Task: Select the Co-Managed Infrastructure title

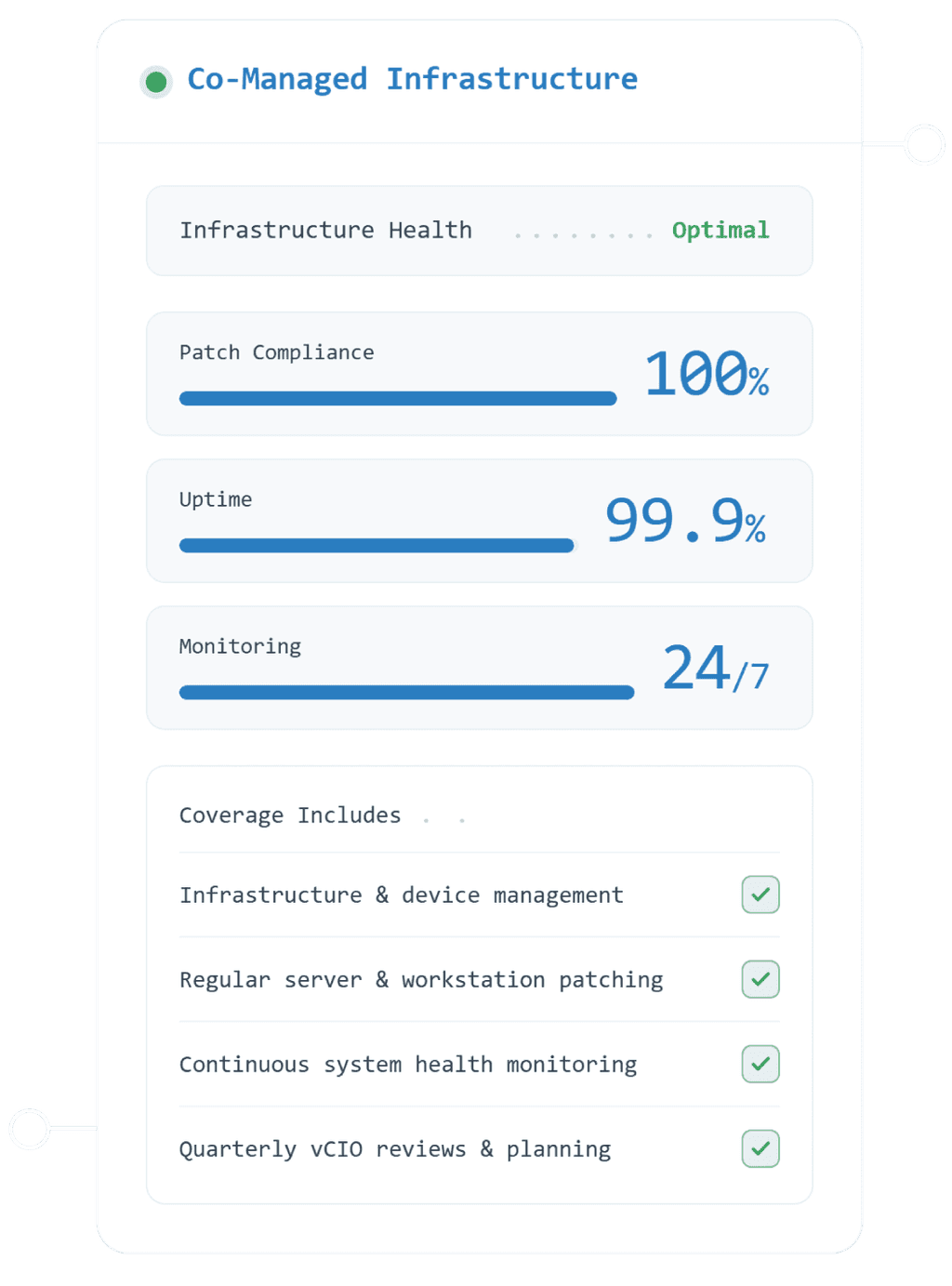Action: pyautogui.click(x=412, y=79)
